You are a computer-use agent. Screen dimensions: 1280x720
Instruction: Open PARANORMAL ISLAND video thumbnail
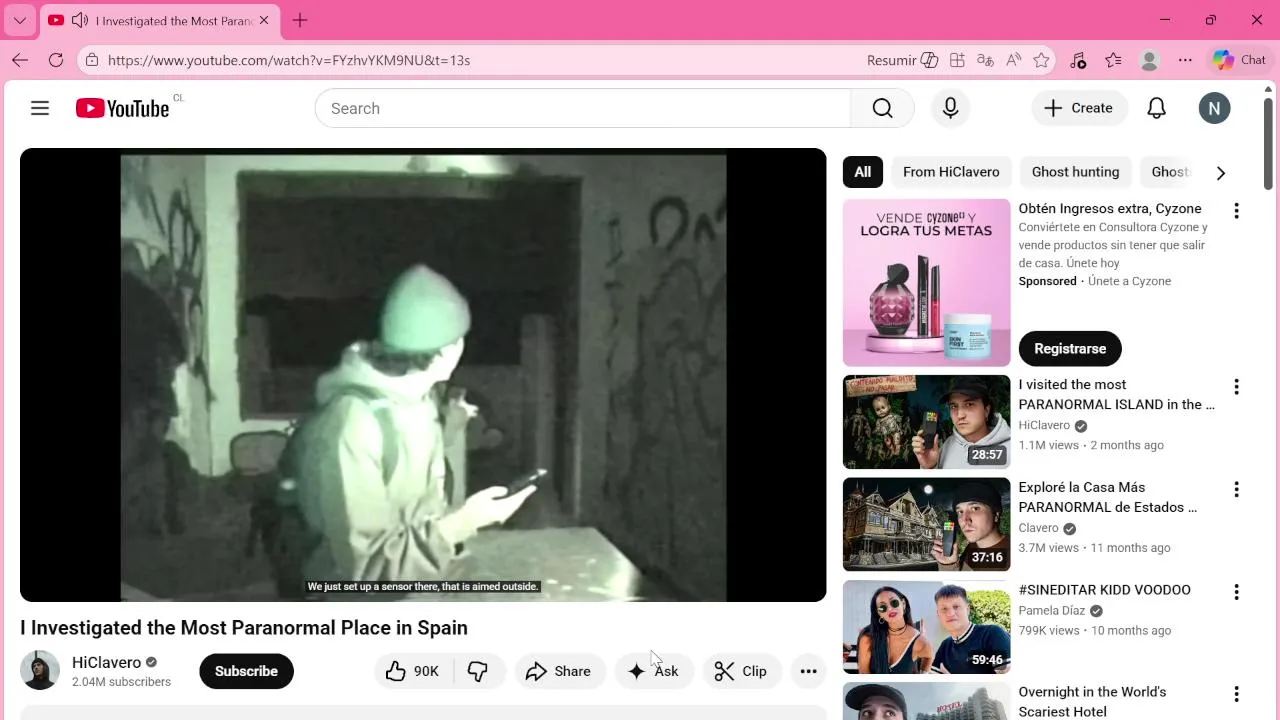tap(926, 422)
